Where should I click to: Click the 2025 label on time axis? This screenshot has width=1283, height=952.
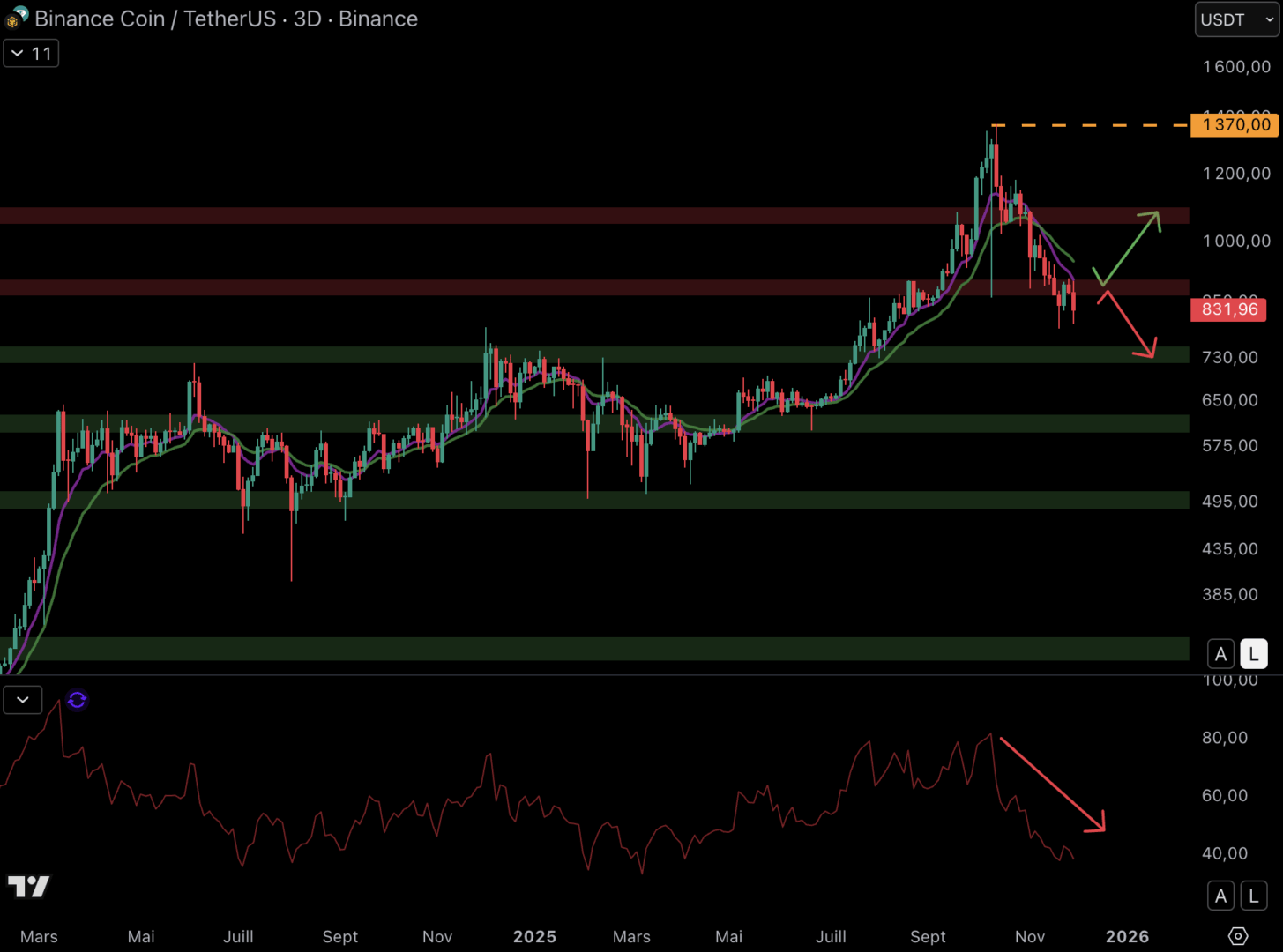534,936
